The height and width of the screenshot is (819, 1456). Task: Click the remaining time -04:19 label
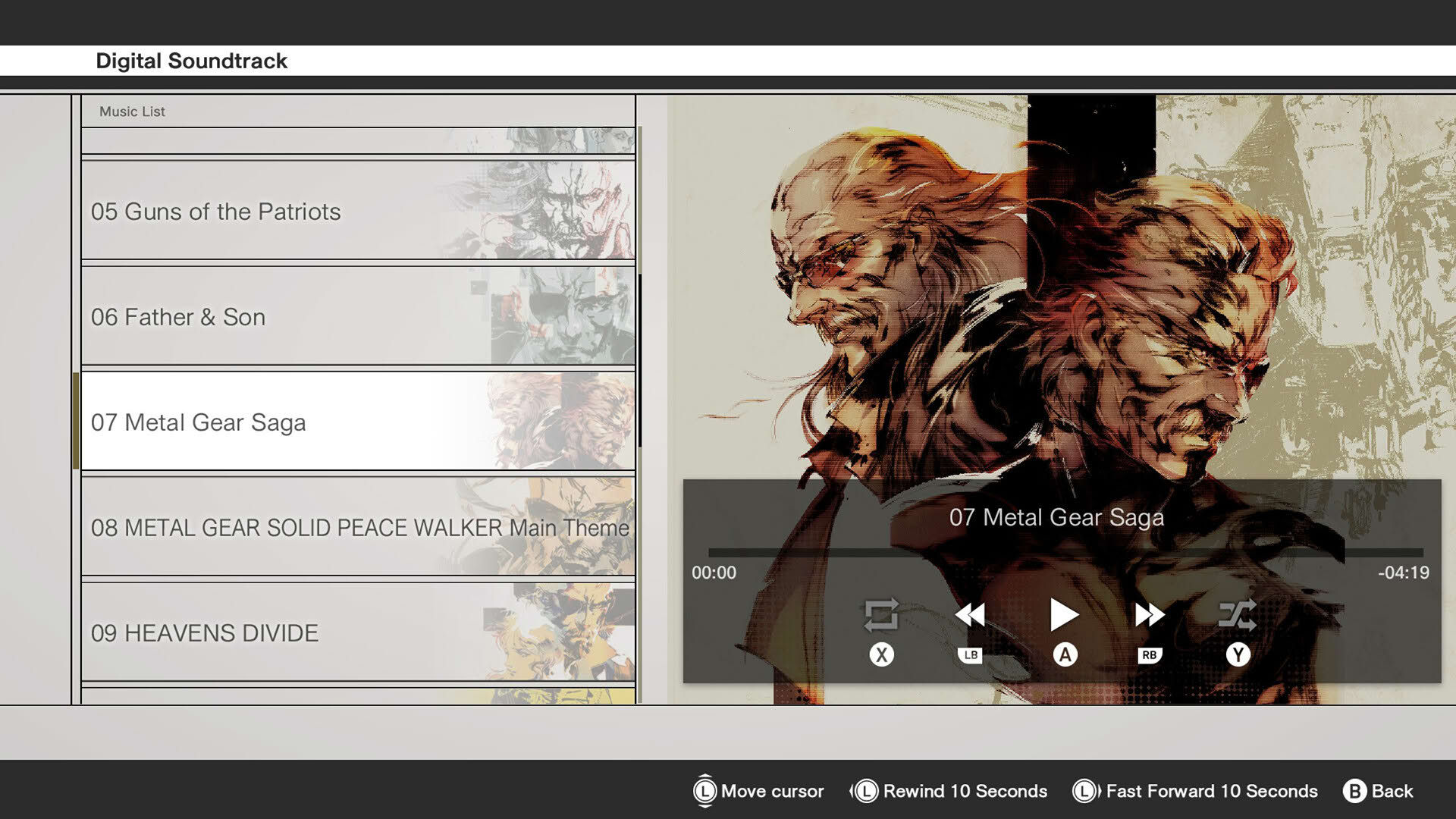(1404, 573)
